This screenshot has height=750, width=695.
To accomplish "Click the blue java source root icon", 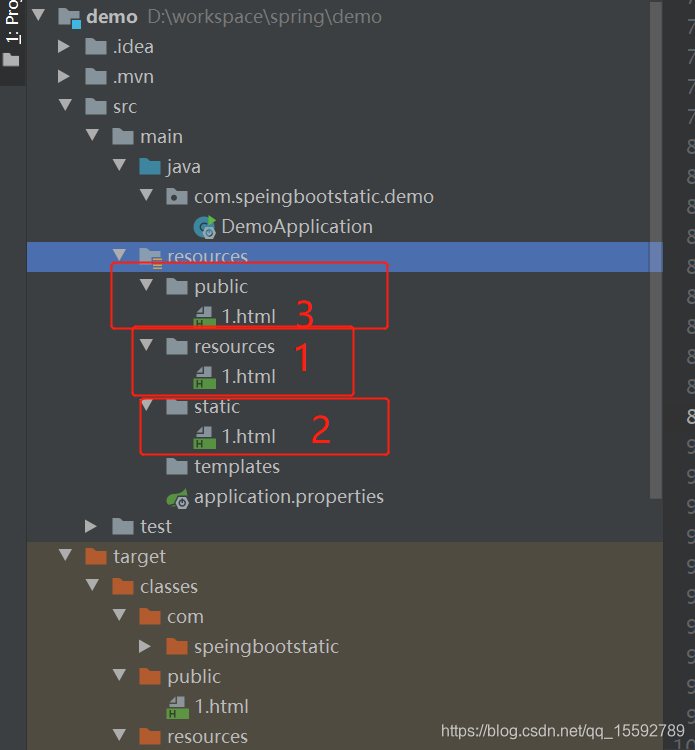I will (150, 166).
